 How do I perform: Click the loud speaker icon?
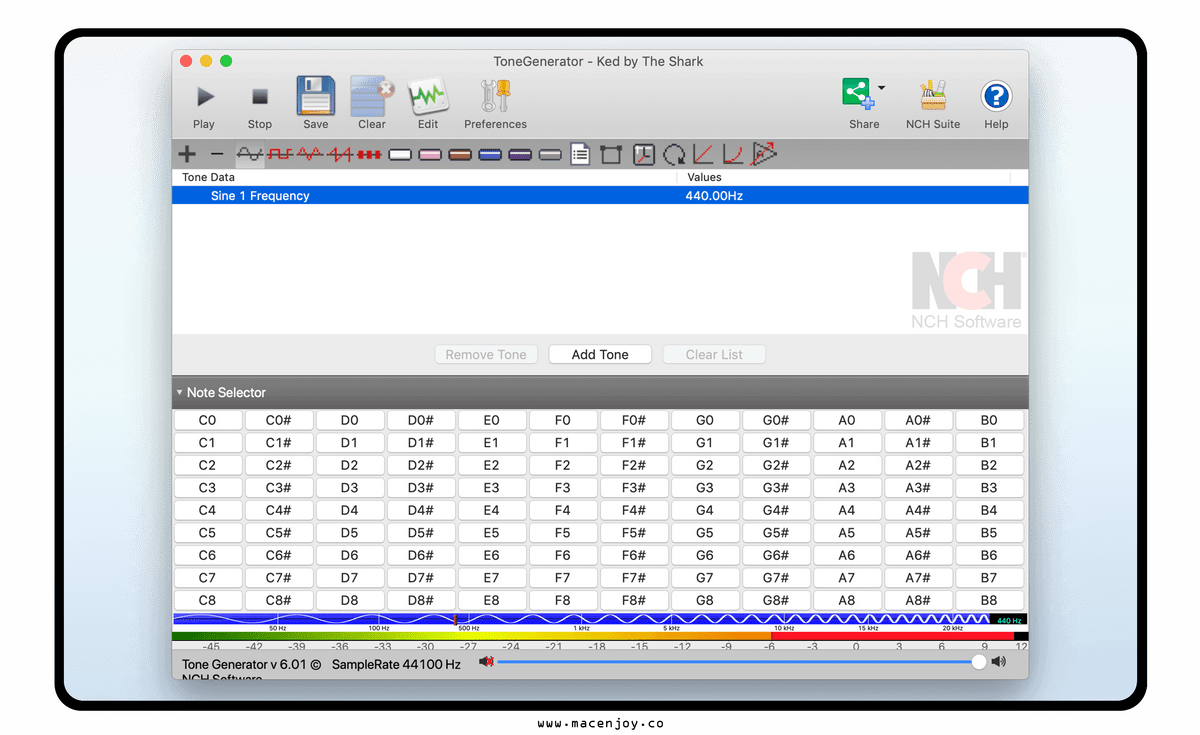[x=998, y=662]
